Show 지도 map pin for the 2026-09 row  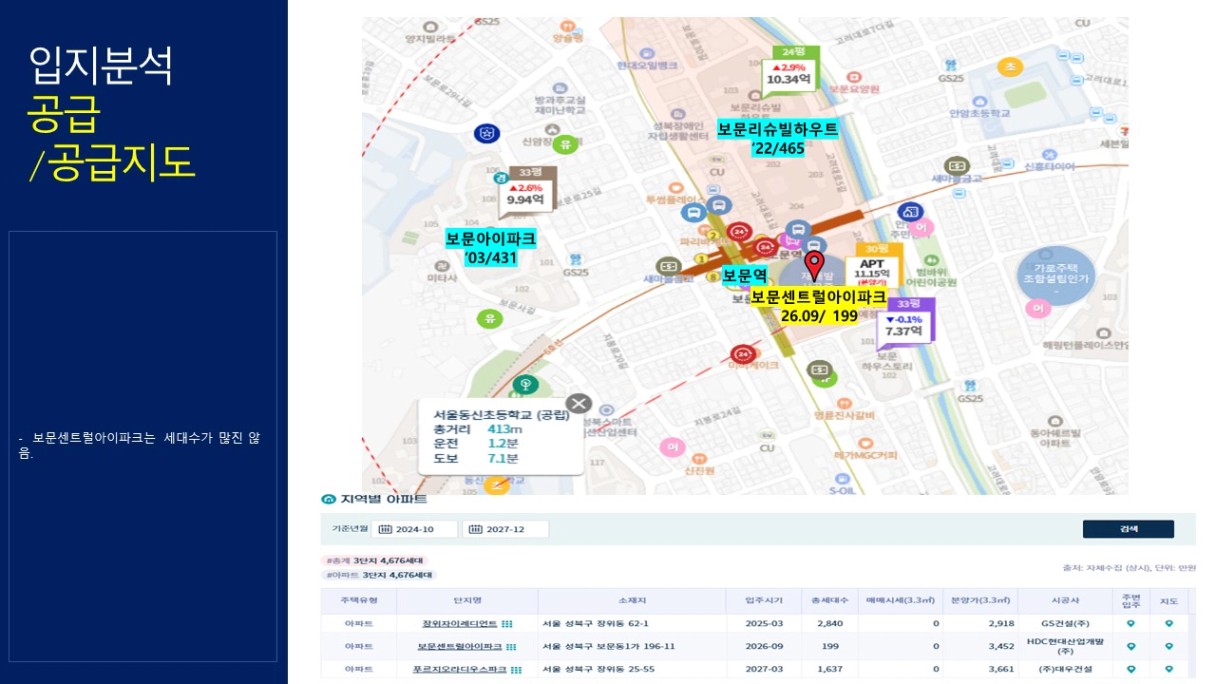point(1169,646)
